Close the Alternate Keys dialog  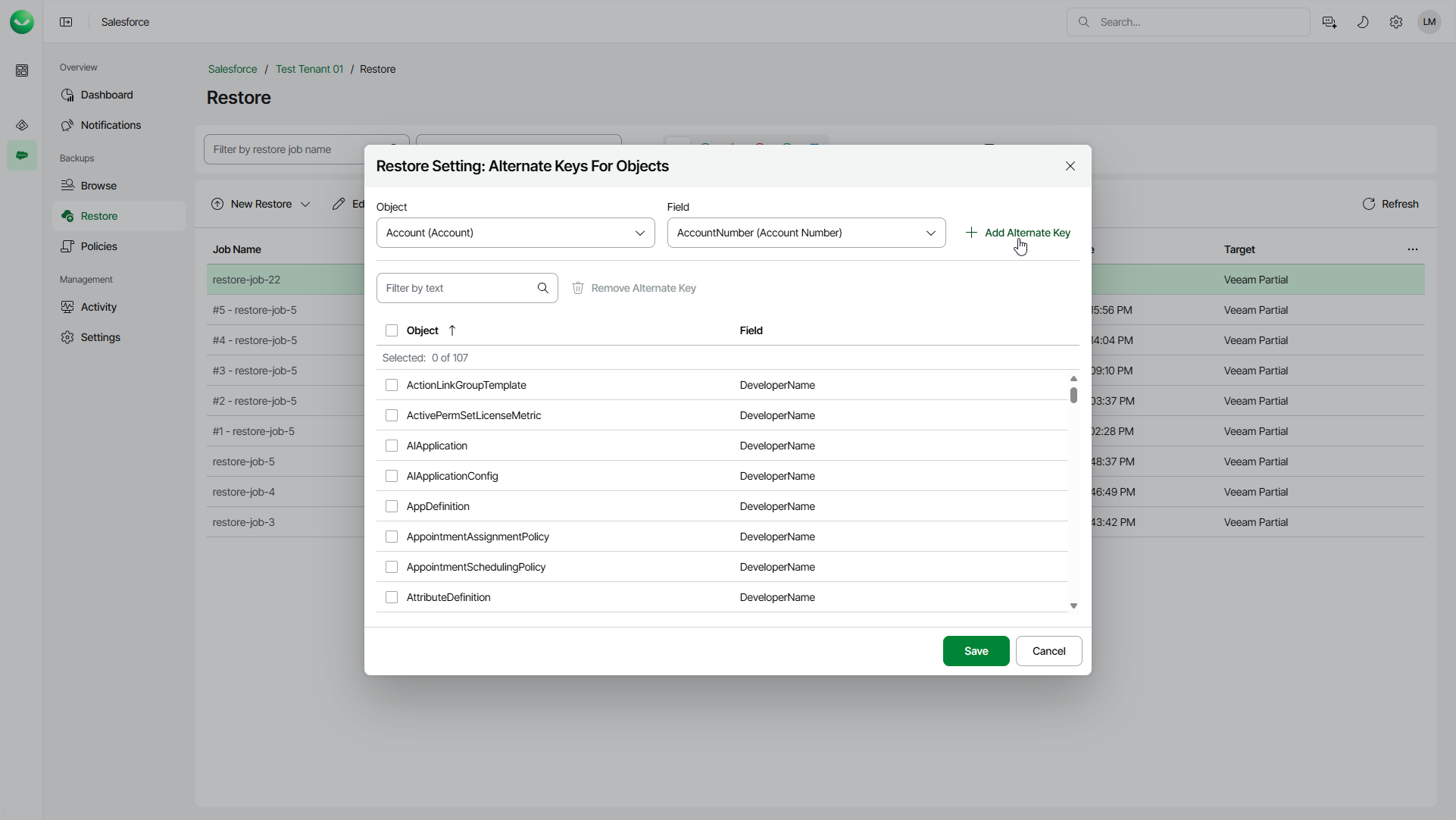(1070, 166)
